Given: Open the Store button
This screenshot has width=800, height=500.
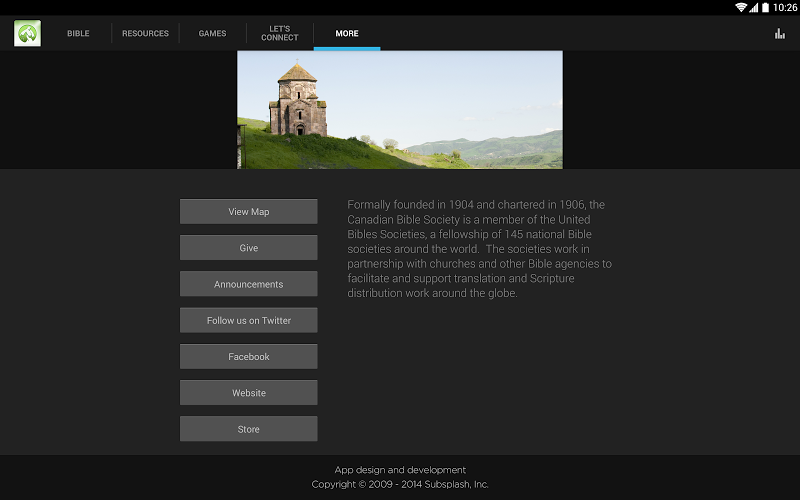Looking at the screenshot, I should (x=248, y=429).
